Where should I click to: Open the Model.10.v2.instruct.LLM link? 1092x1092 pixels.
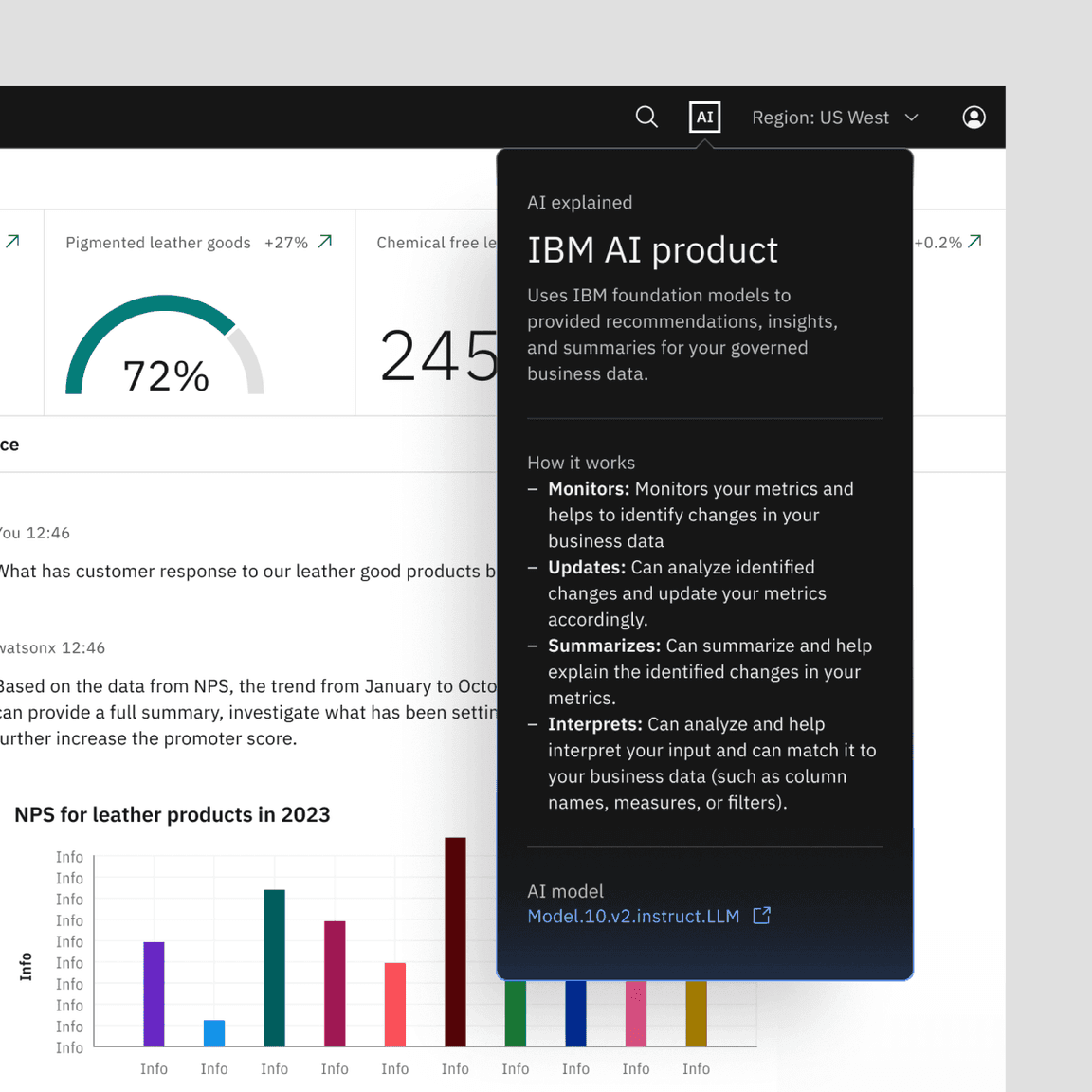[x=632, y=916]
